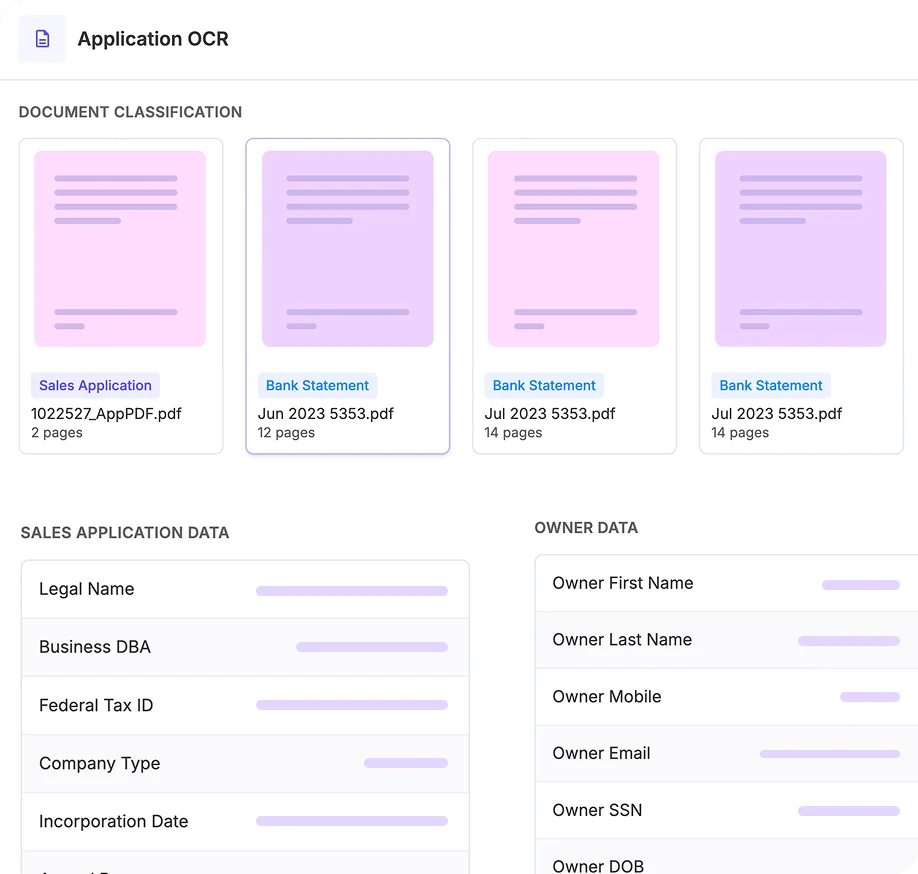The width and height of the screenshot is (918, 874).
Task: Open the 12 pages bank statement card
Action: click(x=348, y=296)
